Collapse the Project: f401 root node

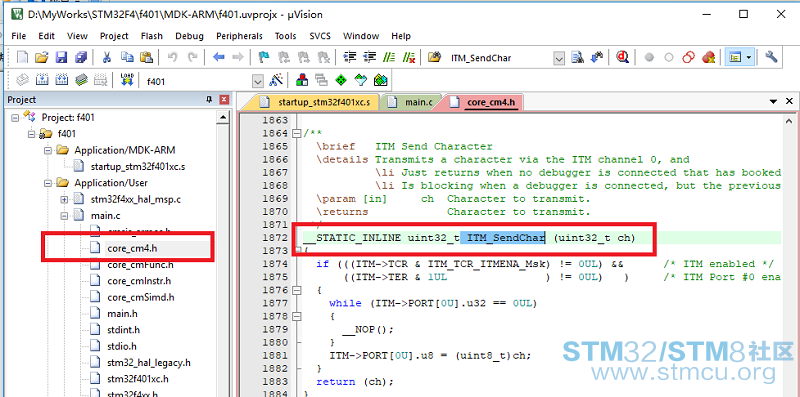(x=15, y=117)
